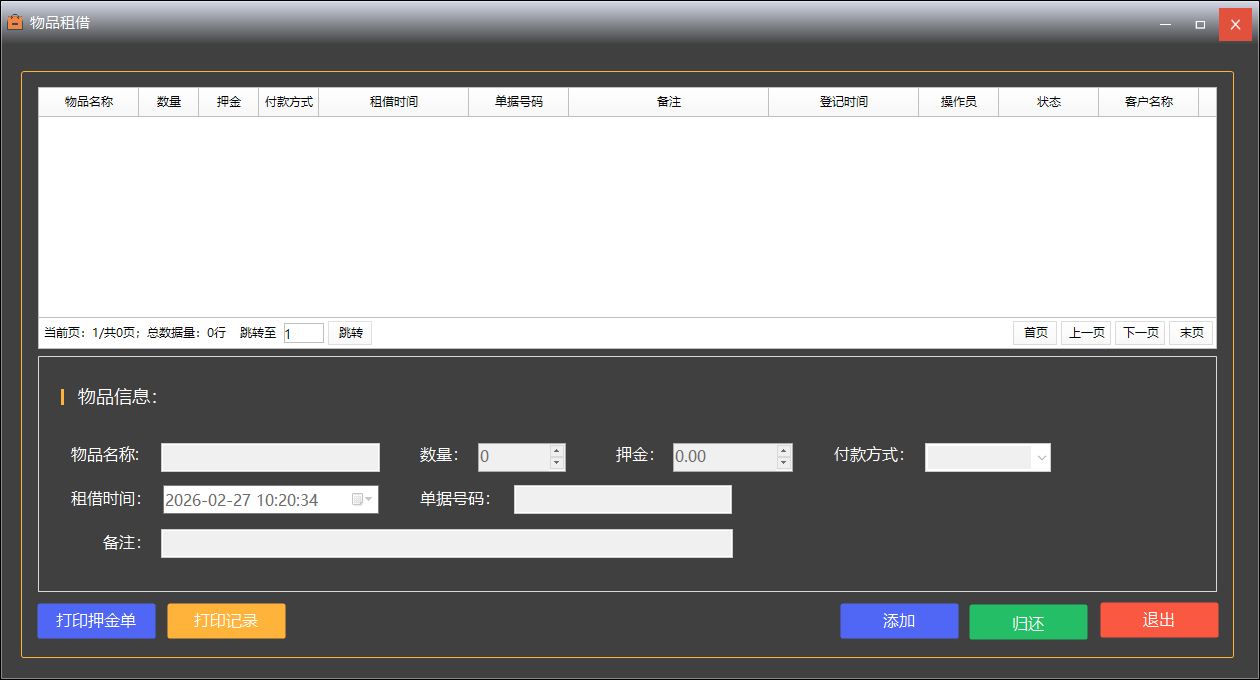Click 打印押金单 button
Screen dimensions: 1260x680
click(96, 621)
